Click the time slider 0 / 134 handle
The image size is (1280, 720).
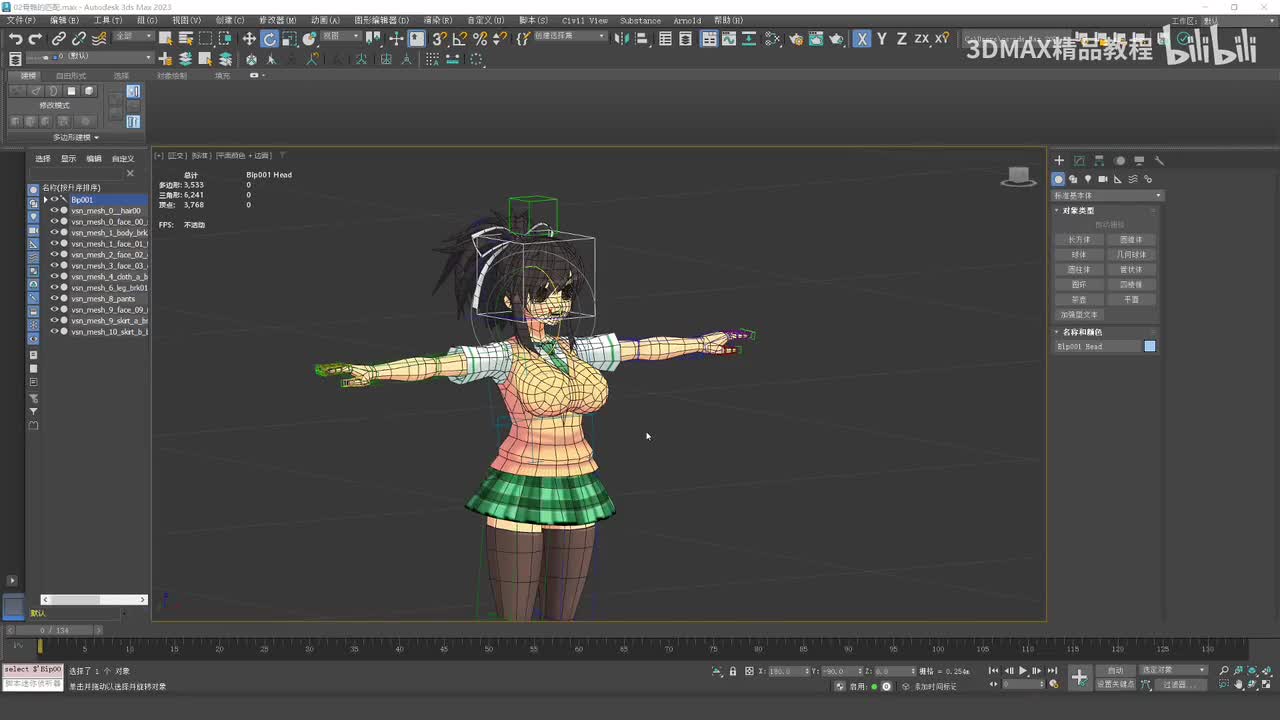(55, 630)
